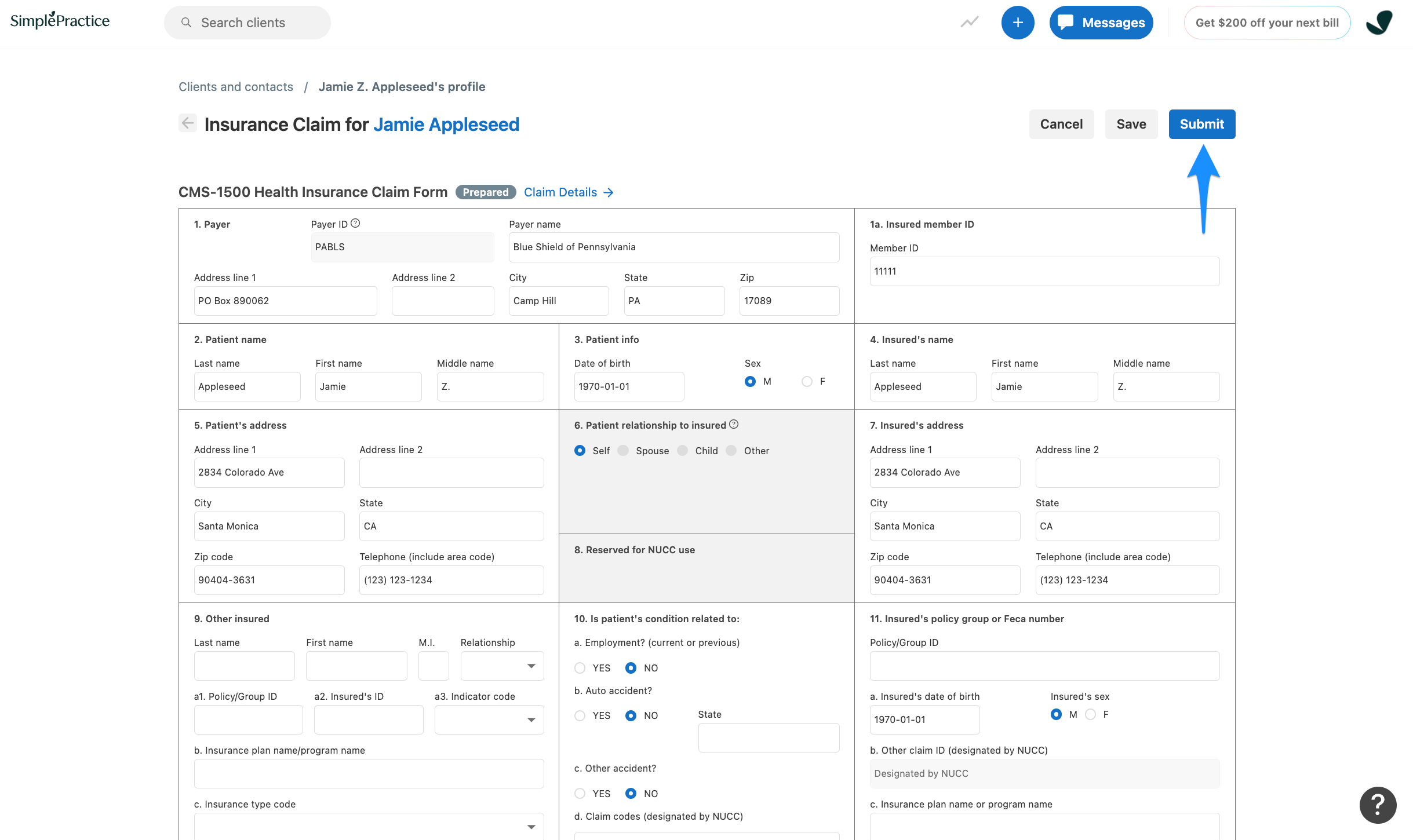Open Clients and contacts breadcrumb
Viewport: 1413px width, 840px height.
[x=236, y=86]
